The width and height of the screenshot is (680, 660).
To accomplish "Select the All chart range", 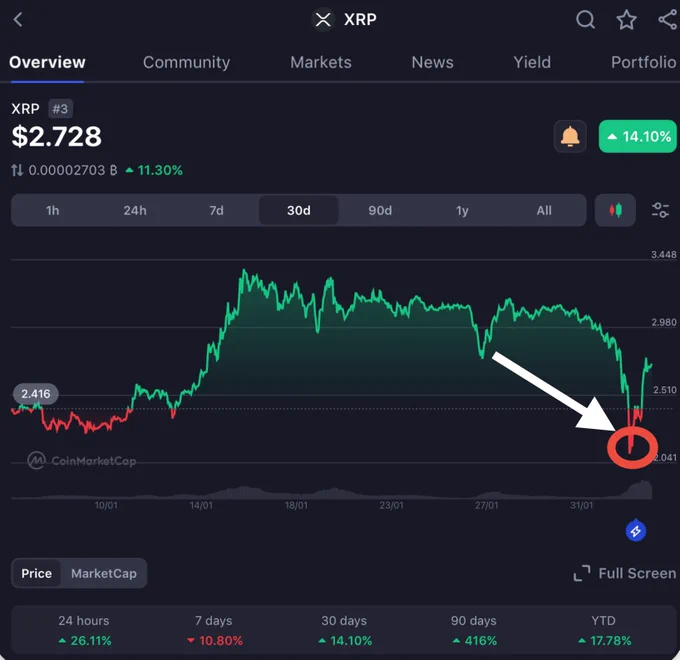I will 544,210.
